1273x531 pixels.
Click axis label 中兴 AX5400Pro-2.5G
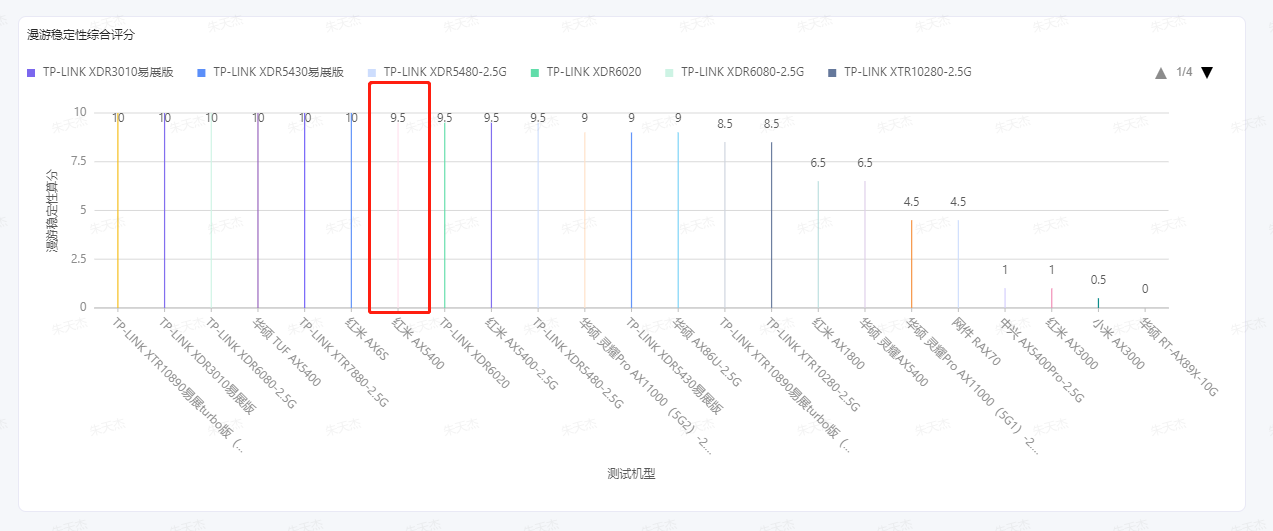click(x=1041, y=360)
